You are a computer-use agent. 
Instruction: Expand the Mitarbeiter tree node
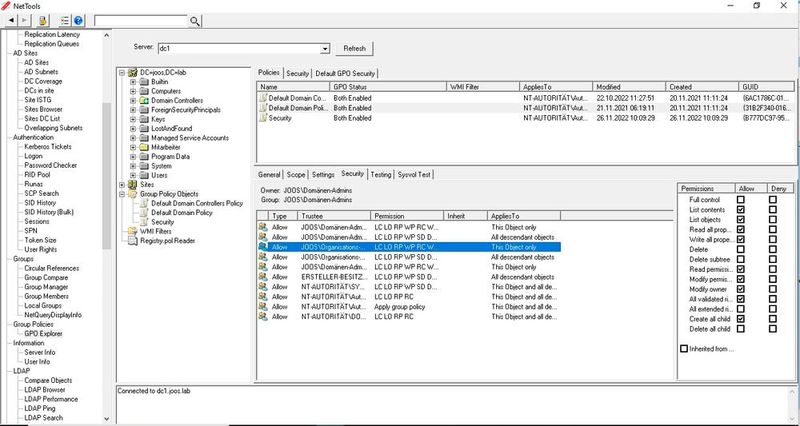[133, 147]
